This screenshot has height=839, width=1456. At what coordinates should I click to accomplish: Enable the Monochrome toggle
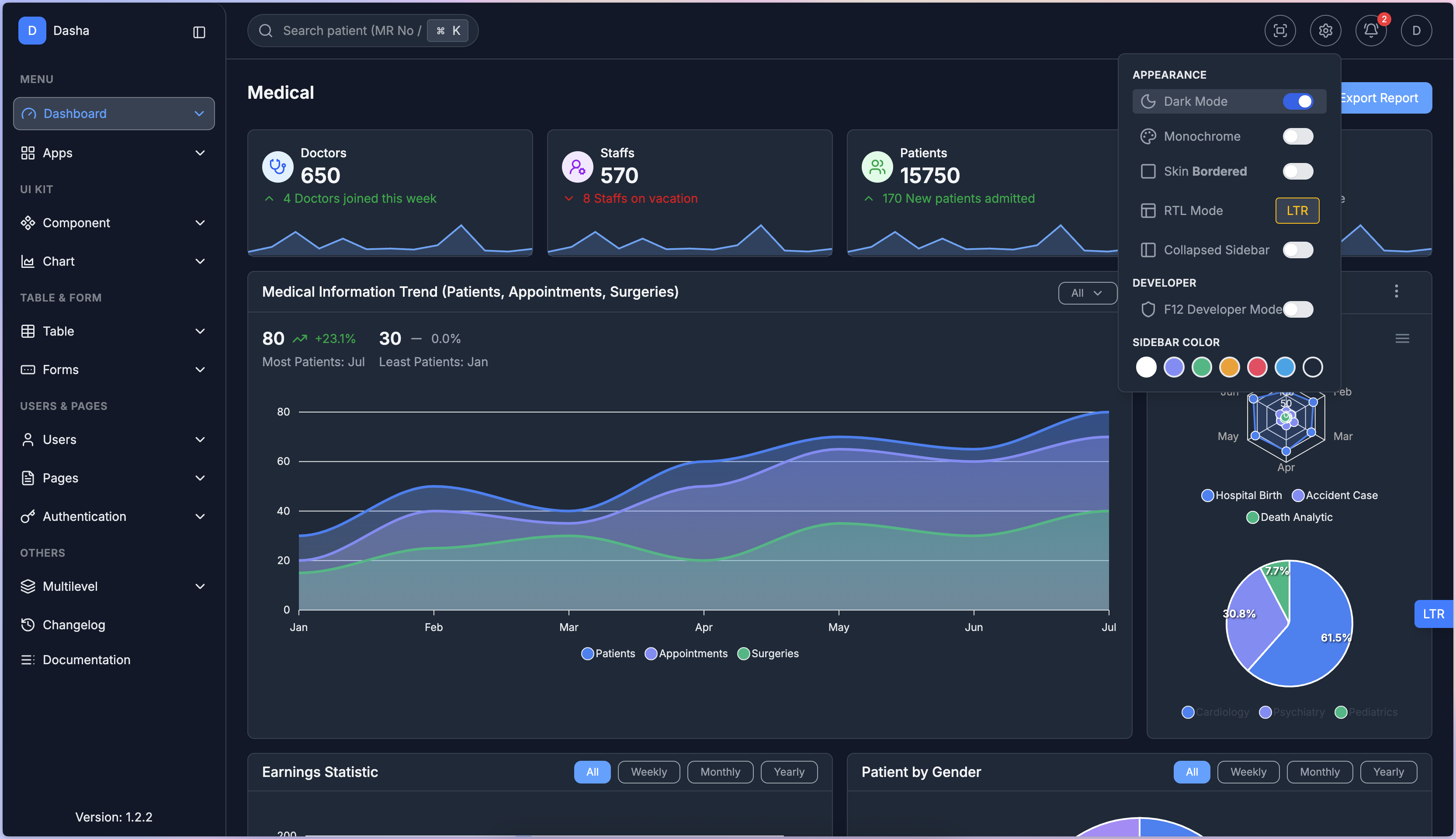point(1297,137)
